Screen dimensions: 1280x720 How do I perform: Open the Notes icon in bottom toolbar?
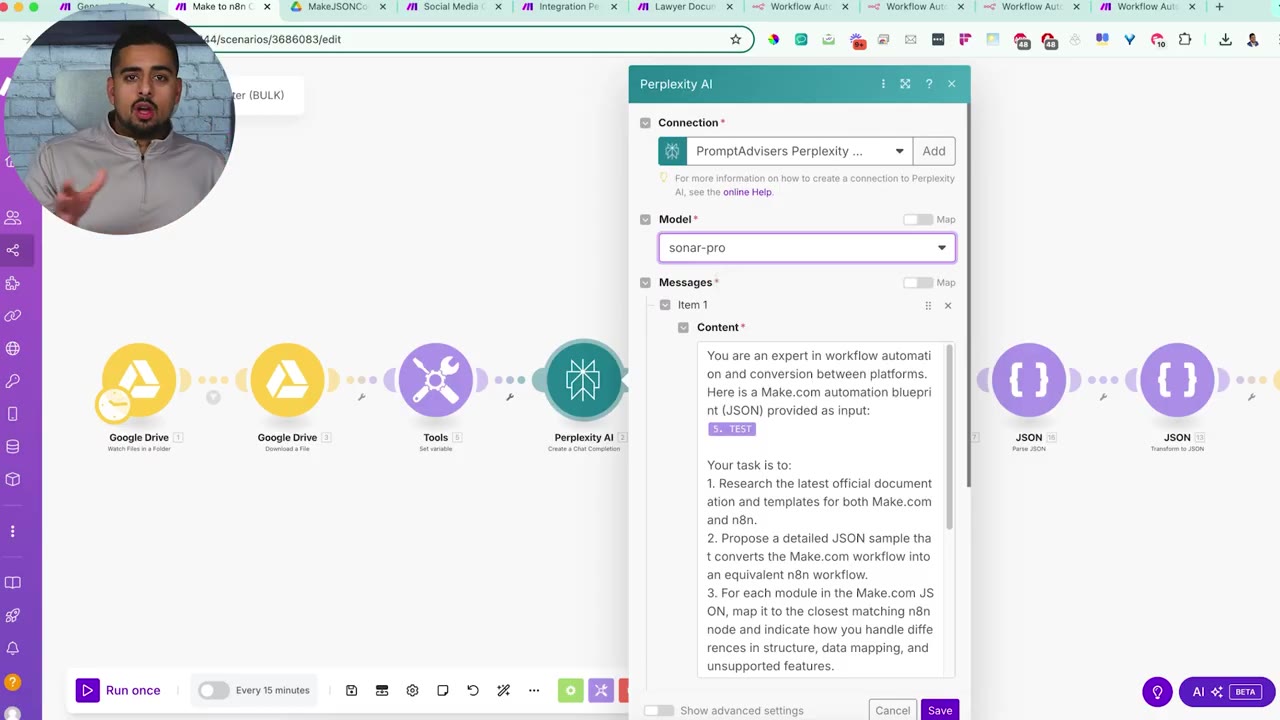coord(443,690)
